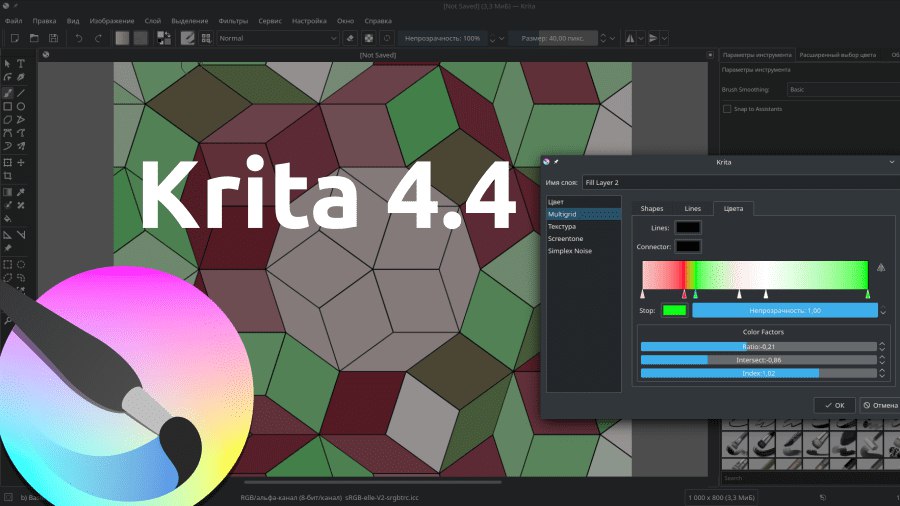Select the Crop tool
900x506 pixels.
pyautogui.click(x=7, y=176)
